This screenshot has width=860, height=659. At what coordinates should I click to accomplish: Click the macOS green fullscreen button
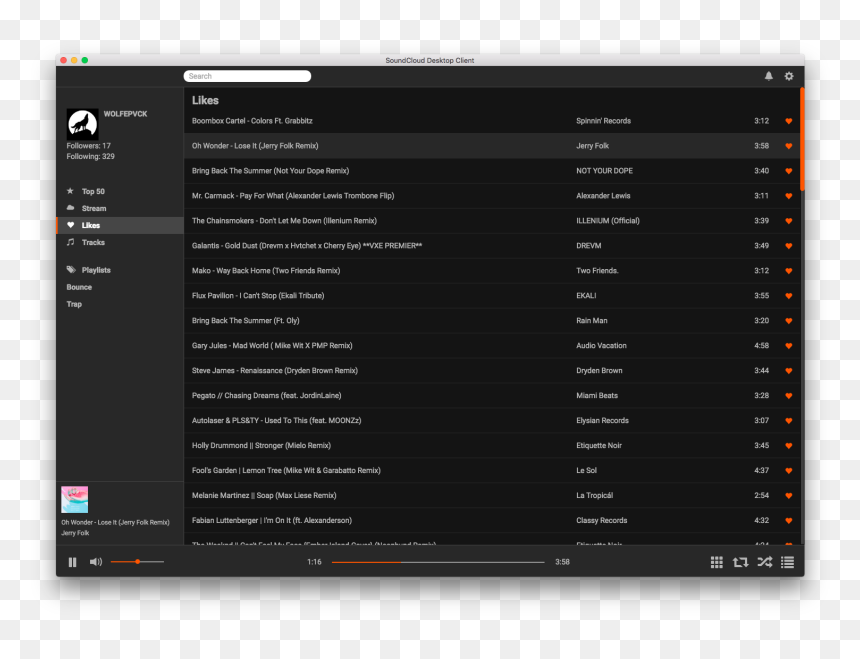[84, 60]
